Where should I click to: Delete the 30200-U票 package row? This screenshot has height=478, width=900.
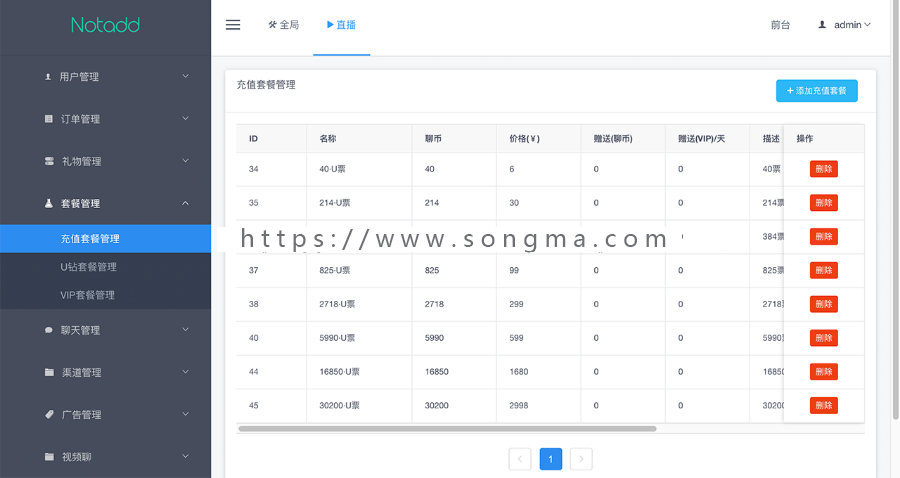824,406
